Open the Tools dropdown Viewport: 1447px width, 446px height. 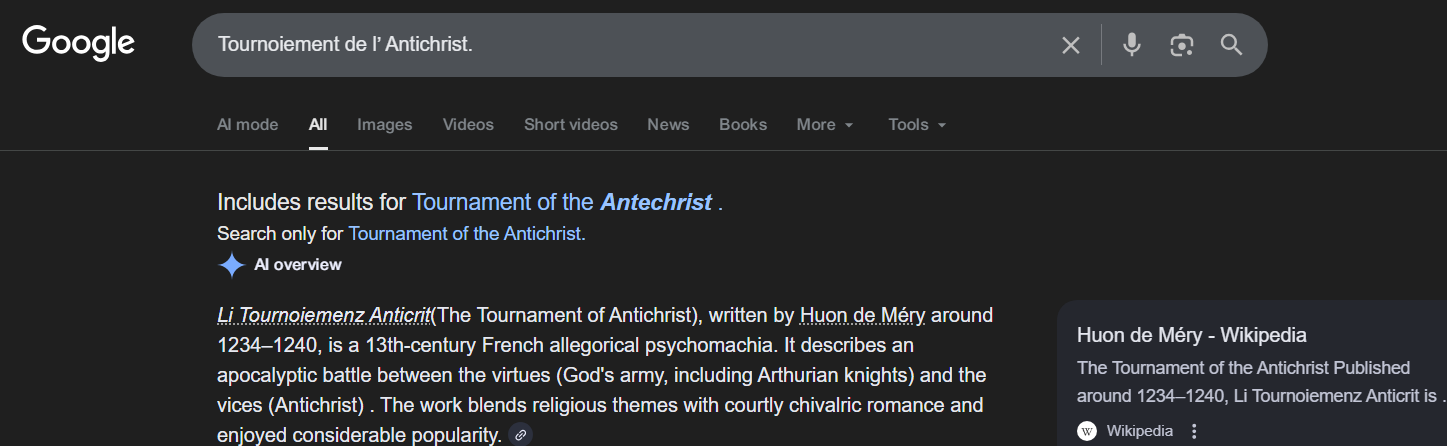916,125
